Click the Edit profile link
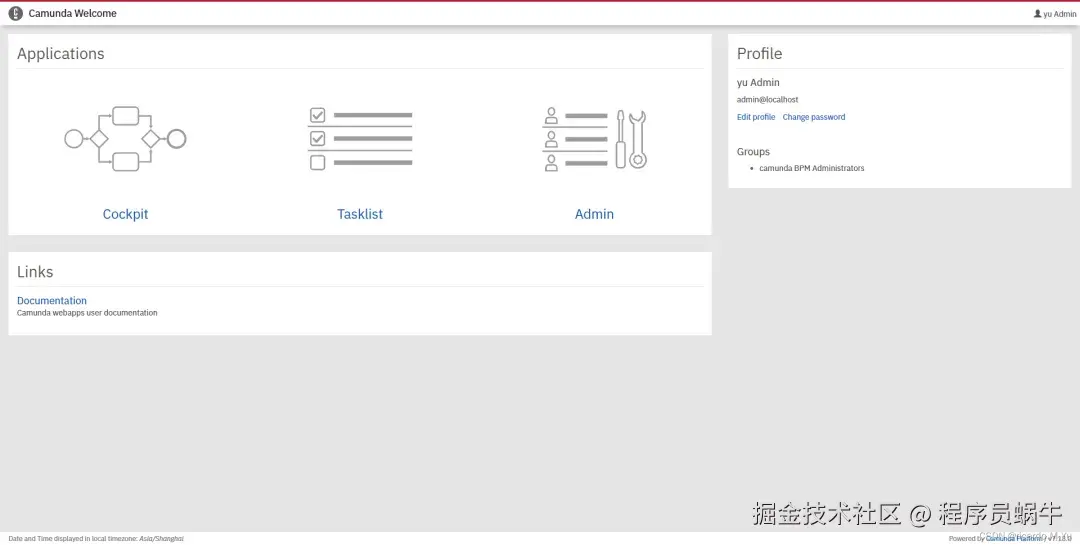The width and height of the screenshot is (1080, 545). coord(756,117)
